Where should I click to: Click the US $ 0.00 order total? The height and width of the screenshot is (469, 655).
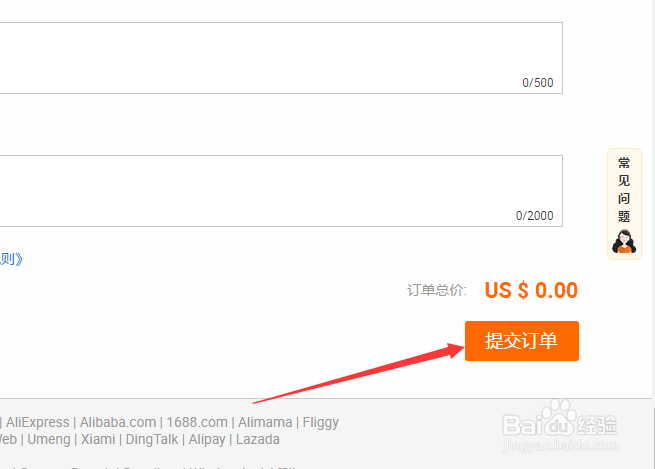tap(531, 291)
